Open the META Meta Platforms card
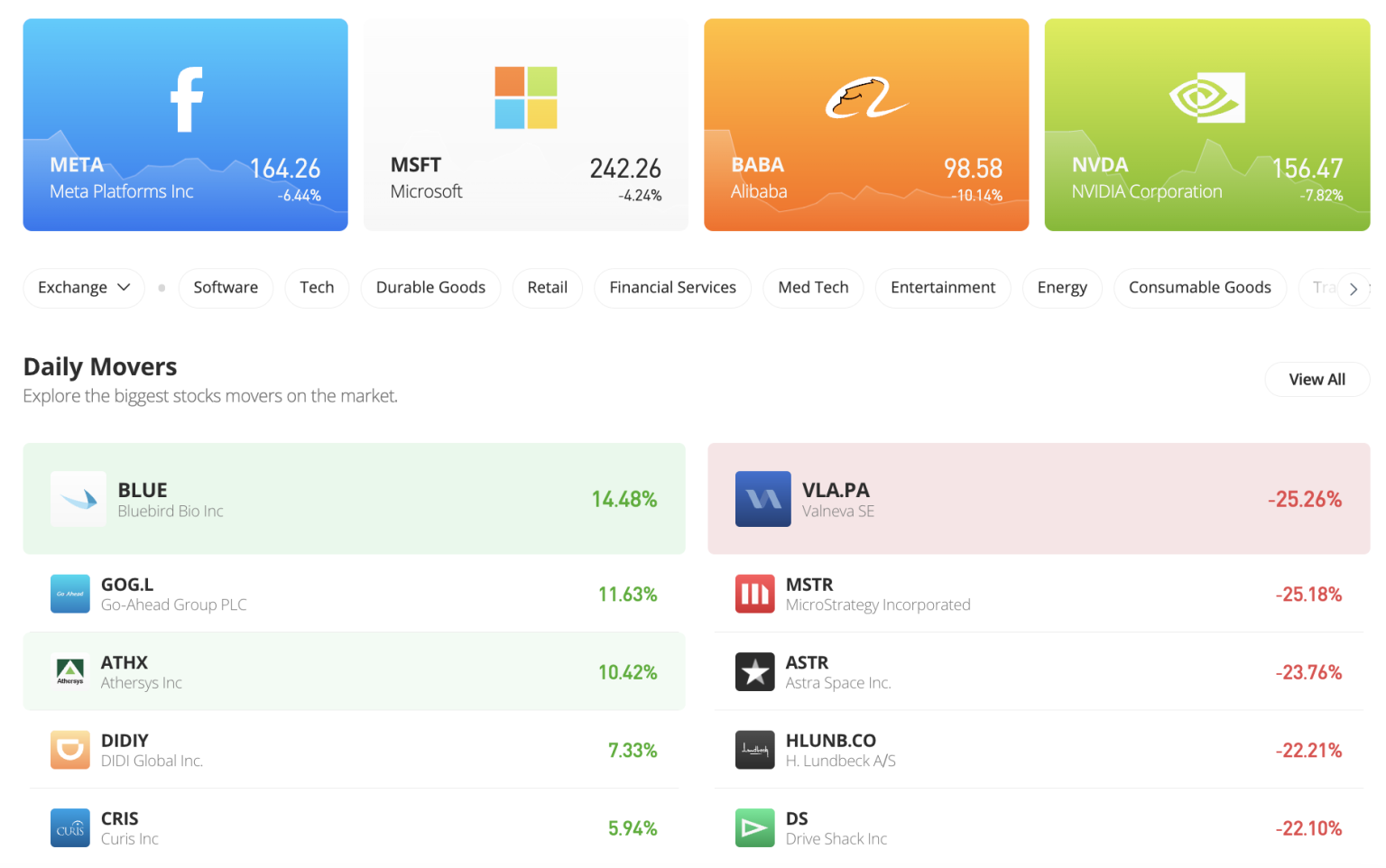1386x868 pixels. click(x=185, y=125)
